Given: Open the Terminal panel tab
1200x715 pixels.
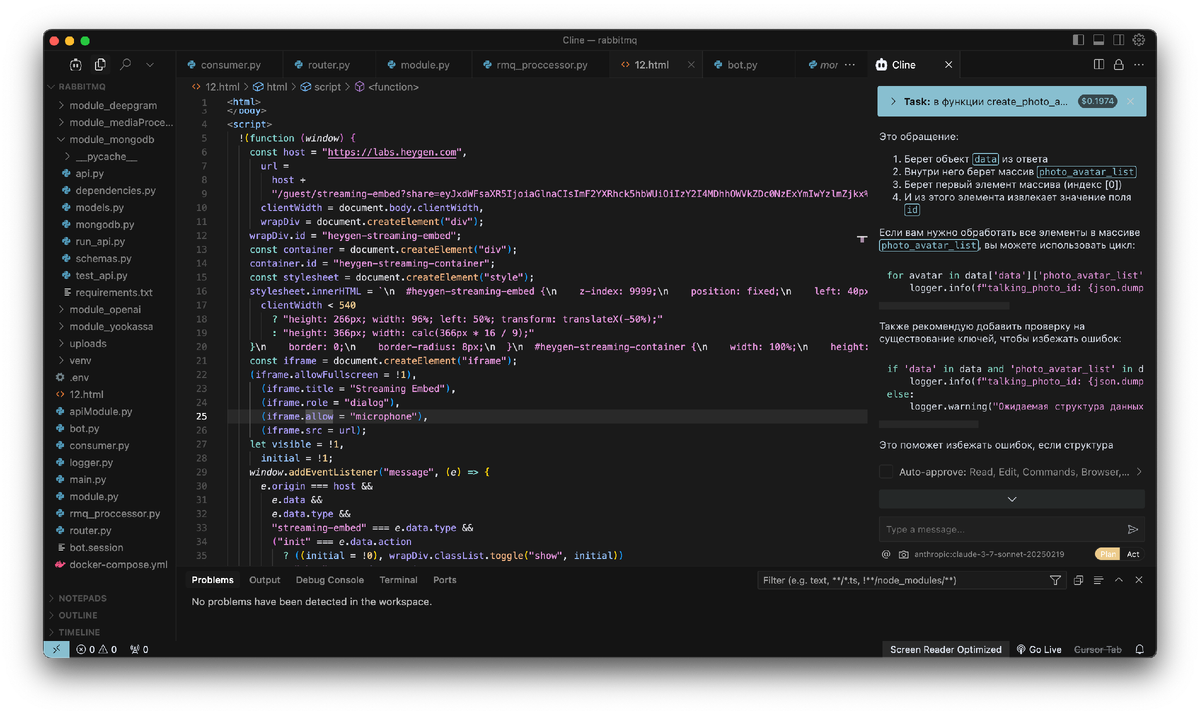Looking at the screenshot, I should (398, 580).
